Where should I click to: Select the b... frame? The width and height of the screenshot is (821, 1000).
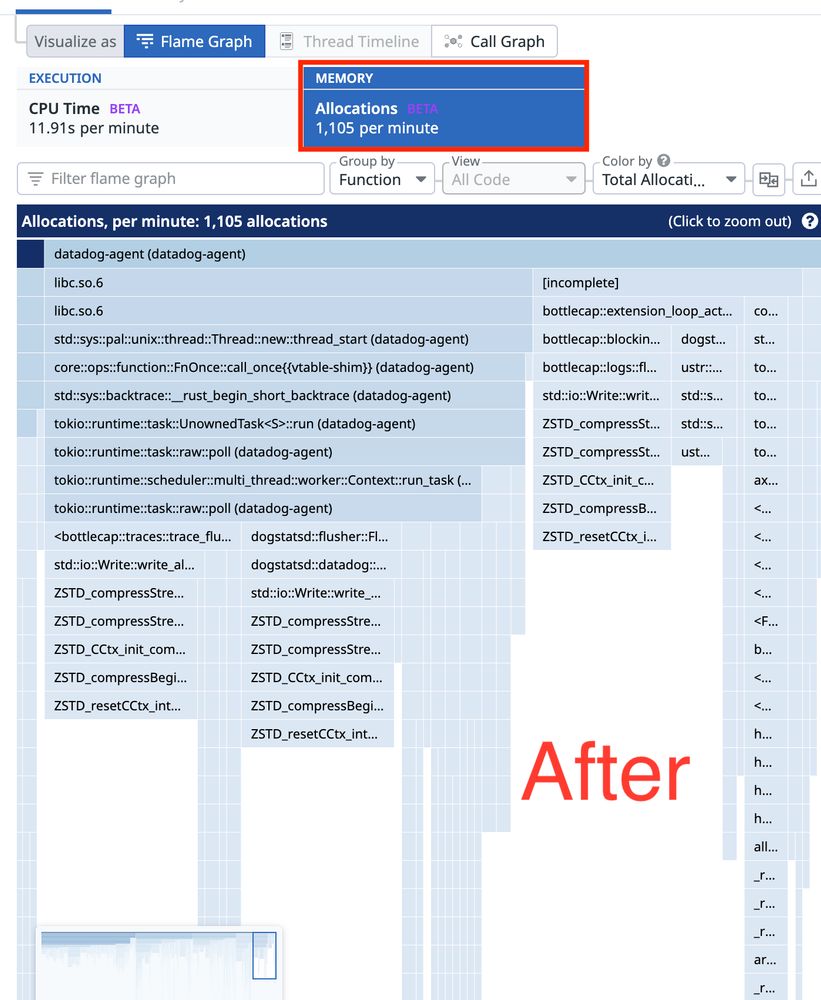click(766, 649)
